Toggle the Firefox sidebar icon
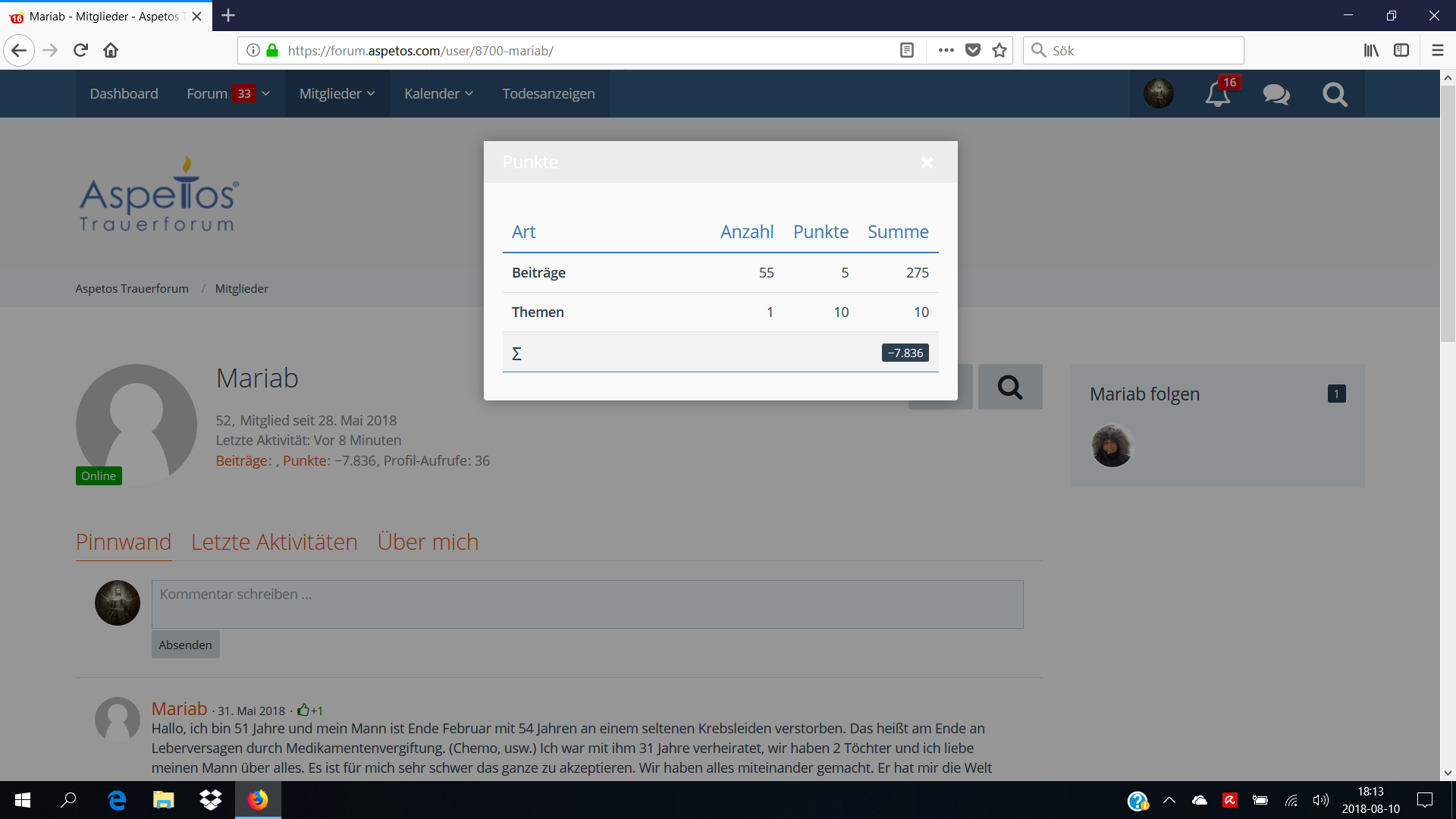 tap(1401, 51)
